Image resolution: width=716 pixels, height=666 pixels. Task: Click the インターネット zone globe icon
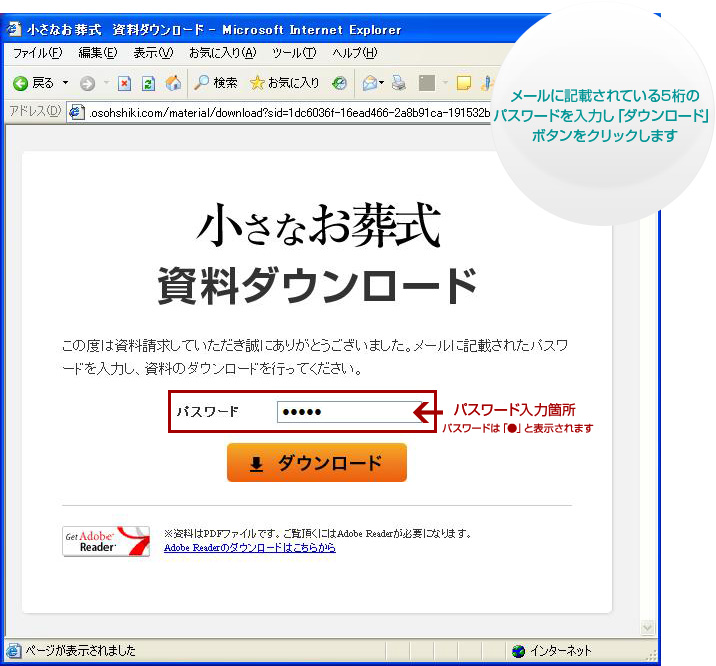(518, 651)
